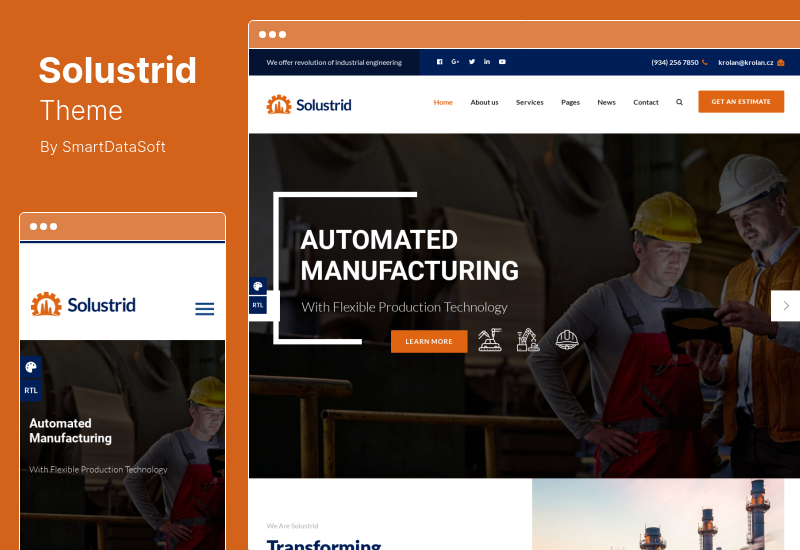Viewport: 800px width, 550px height.
Task: Open the Twitter social icon
Action: 471,62
